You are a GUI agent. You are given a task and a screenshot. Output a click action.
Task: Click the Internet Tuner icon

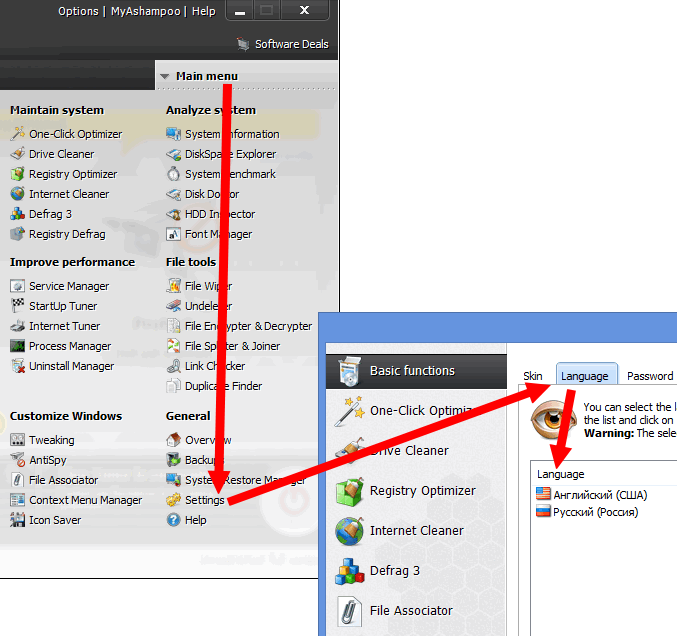tap(18, 326)
